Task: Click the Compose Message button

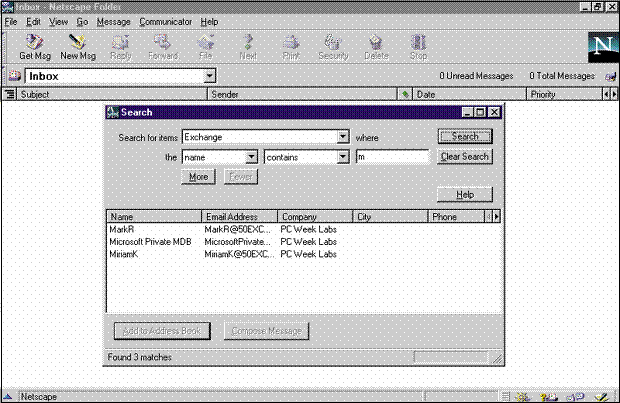Action: tap(266, 331)
